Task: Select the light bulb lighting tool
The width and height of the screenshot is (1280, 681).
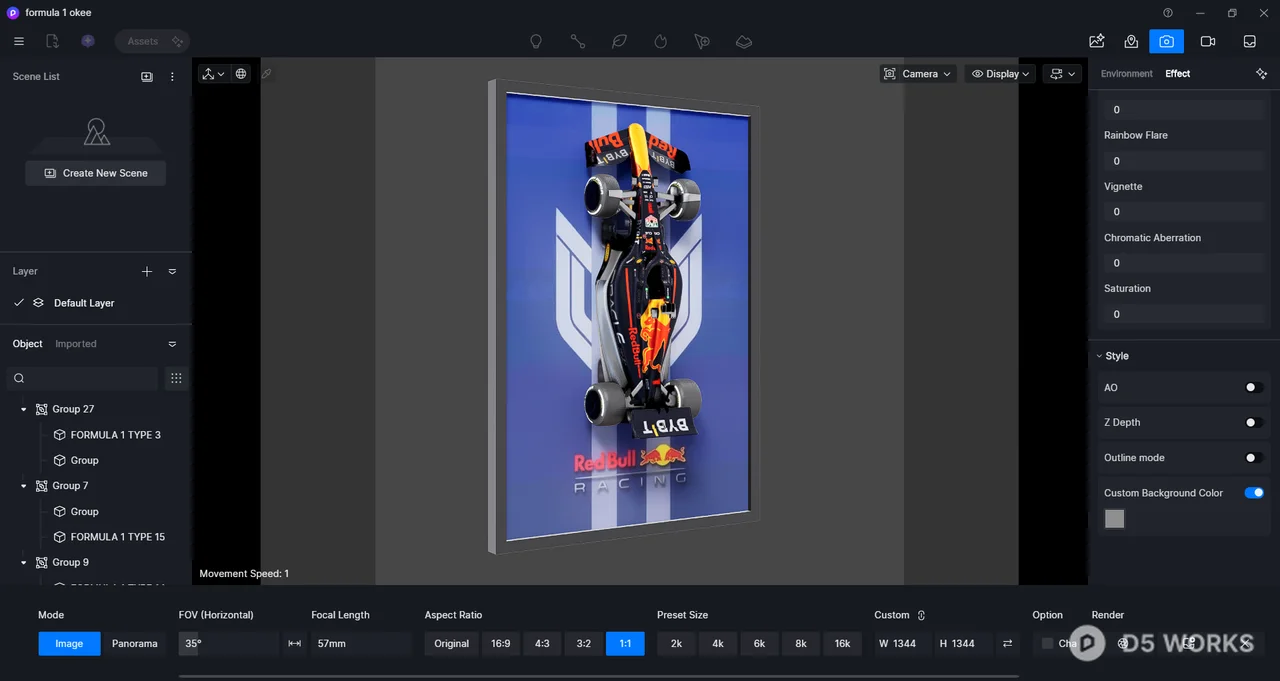Action: pos(536,42)
